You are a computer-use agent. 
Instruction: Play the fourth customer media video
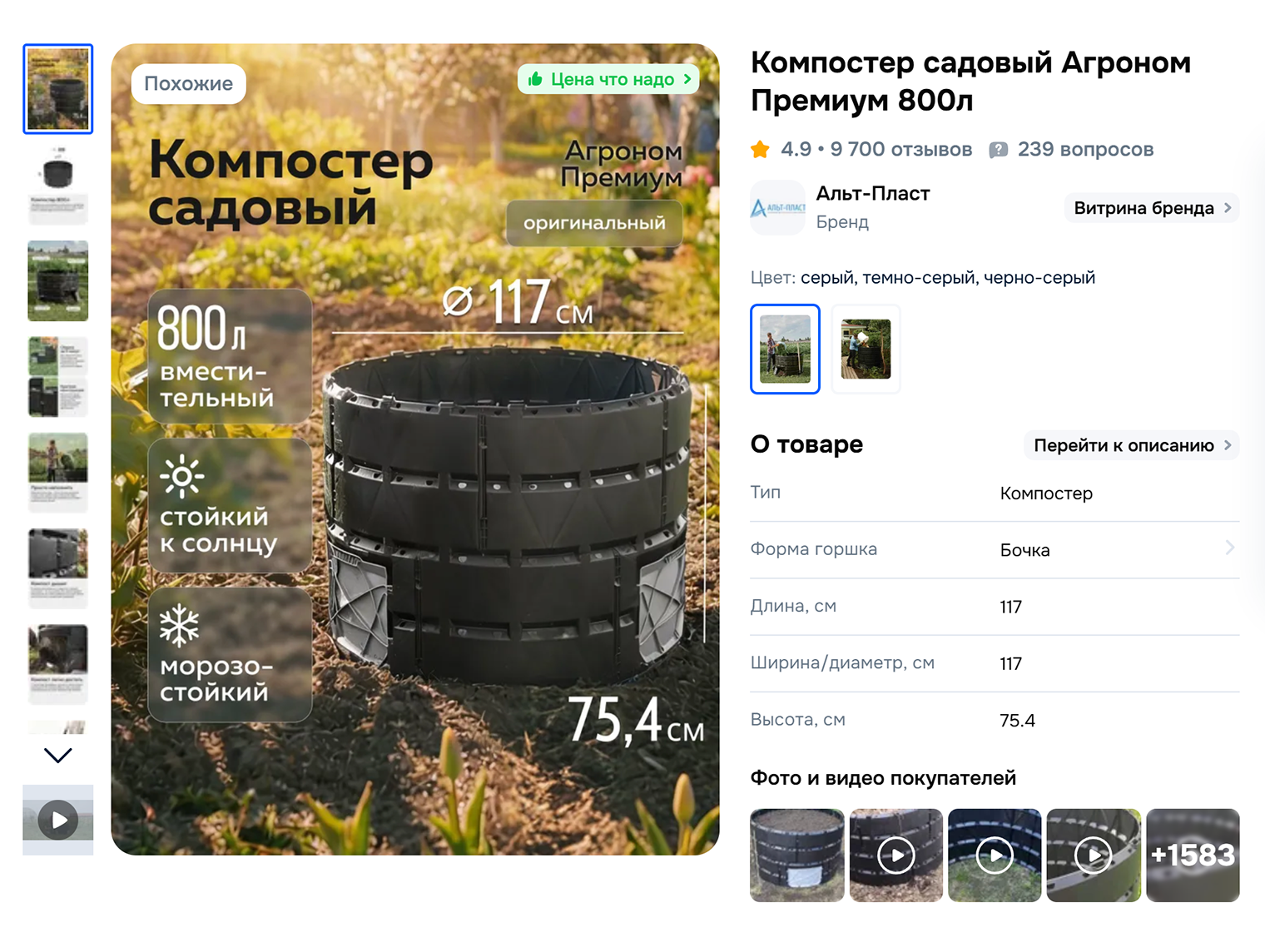click(1094, 855)
